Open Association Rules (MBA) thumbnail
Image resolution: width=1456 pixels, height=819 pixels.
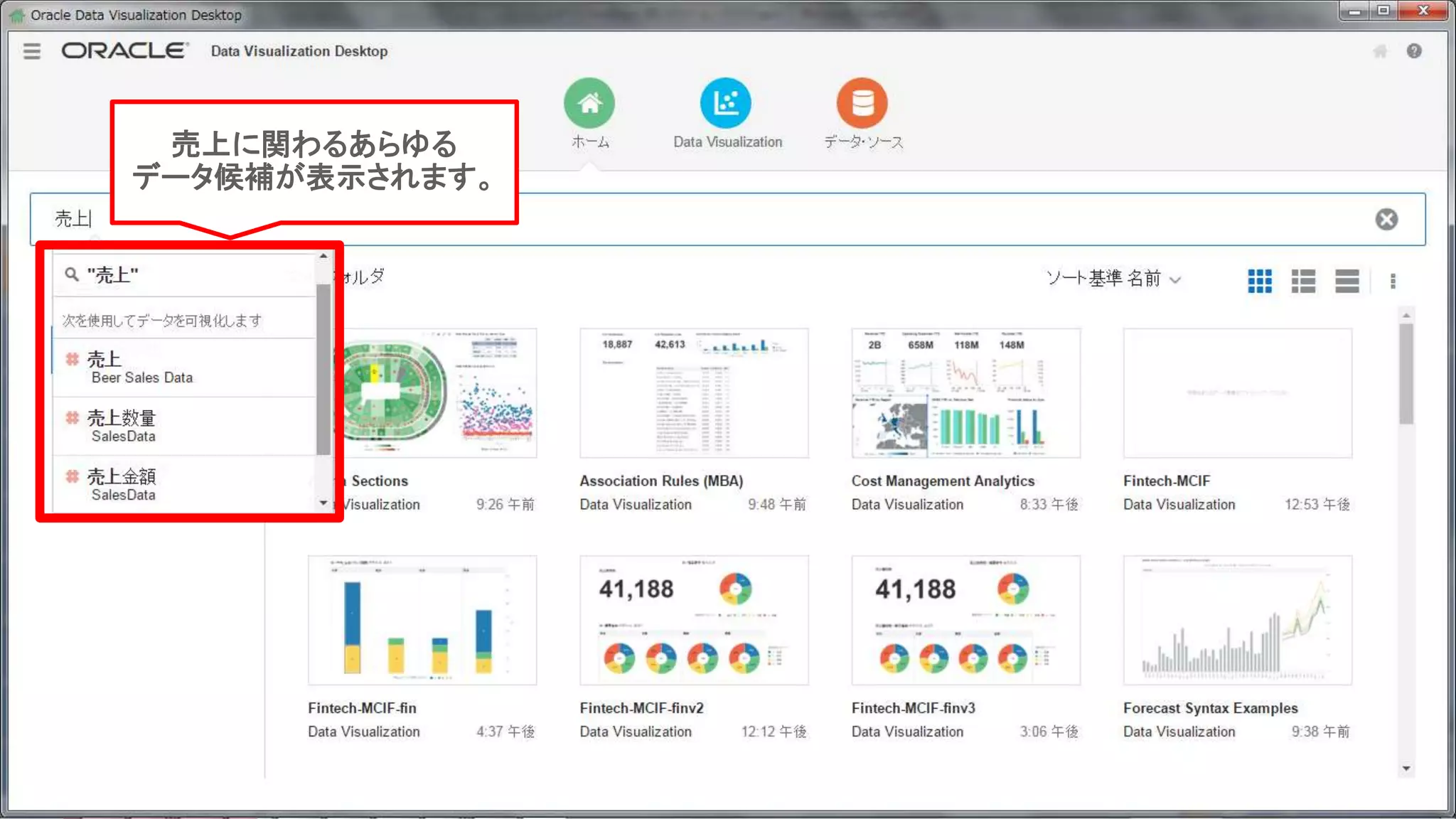694,393
